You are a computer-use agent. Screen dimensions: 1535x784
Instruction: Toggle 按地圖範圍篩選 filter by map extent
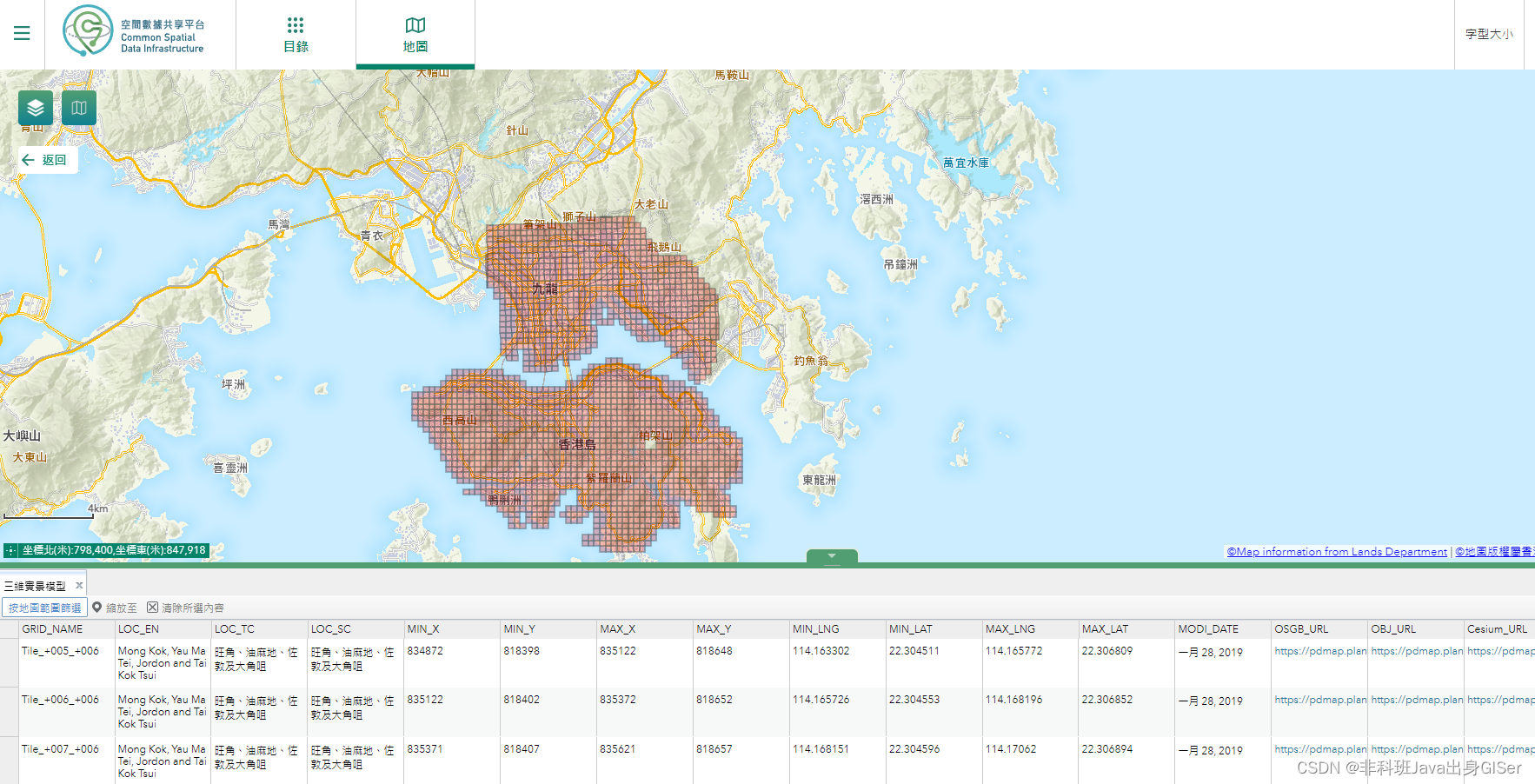tap(44, 608)
